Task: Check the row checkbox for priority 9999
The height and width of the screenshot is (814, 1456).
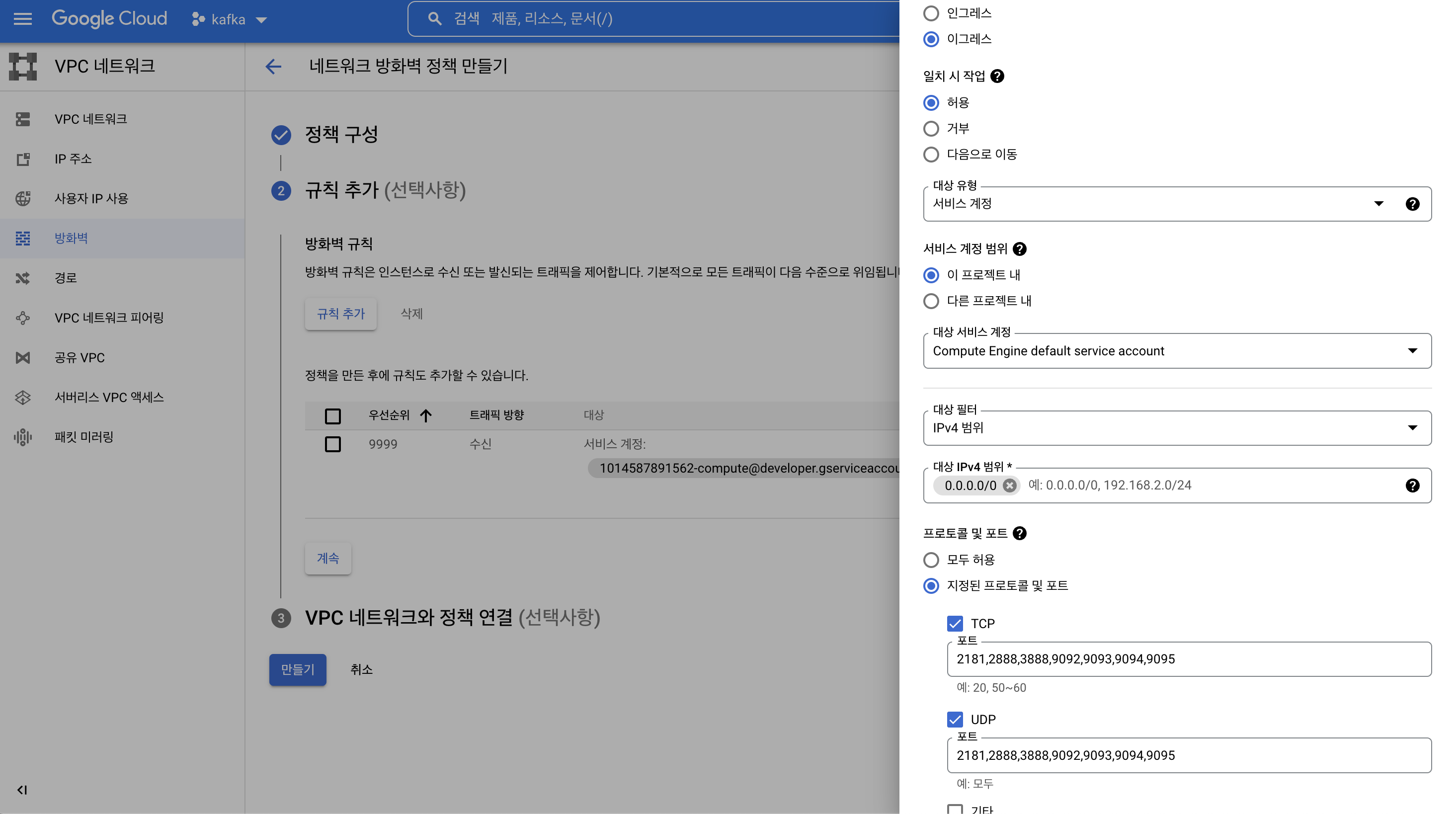Action: click(x=333, y=444)
